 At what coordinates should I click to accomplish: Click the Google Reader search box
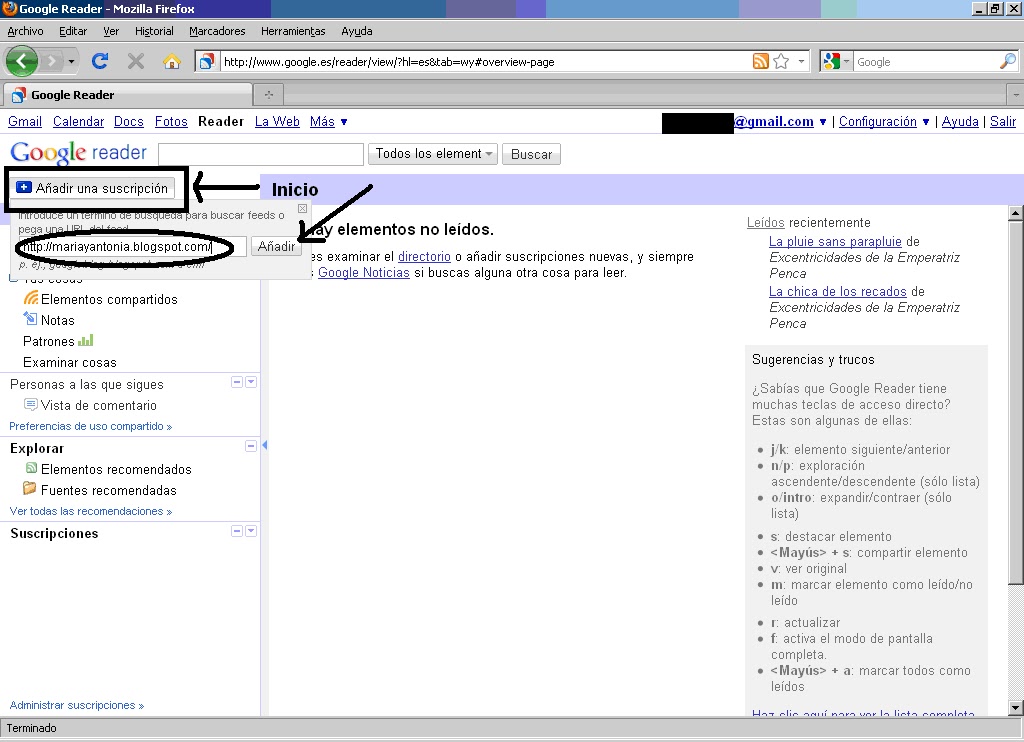pos(261,154)
